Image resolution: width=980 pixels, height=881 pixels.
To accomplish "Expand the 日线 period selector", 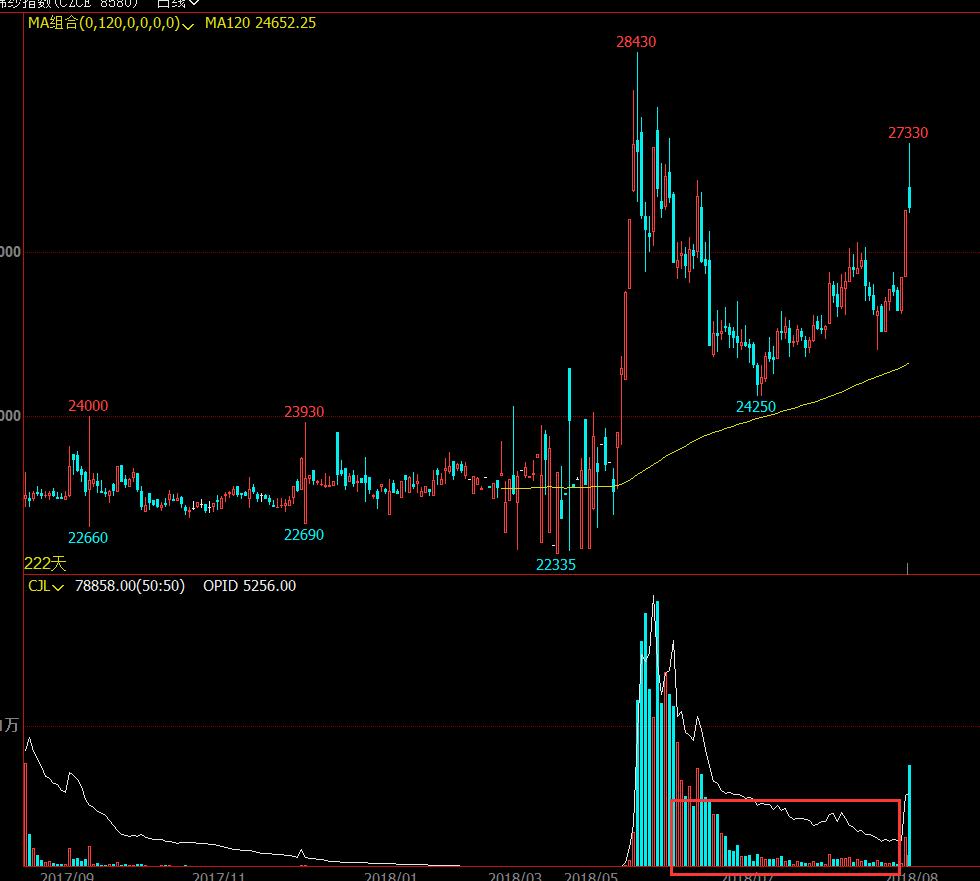I will click(178, 3).
